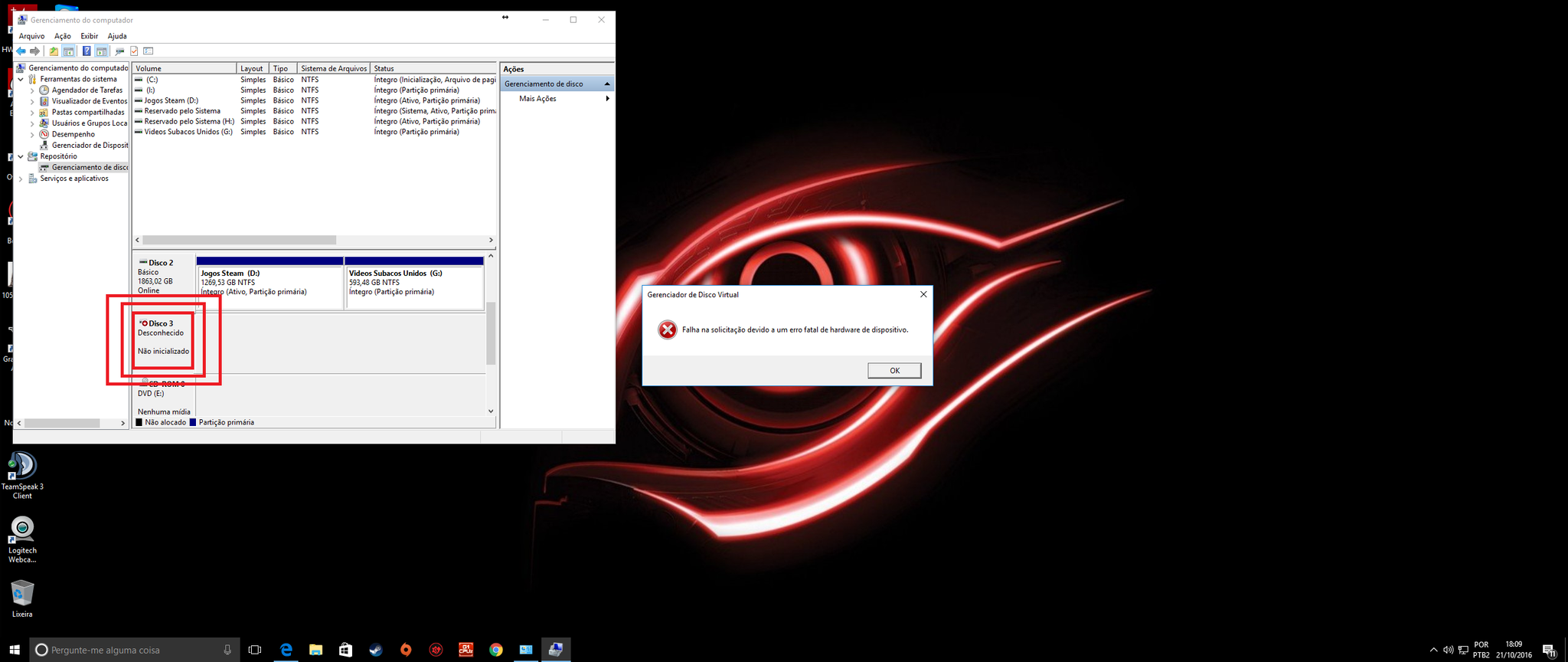Click the Volume column header
Screen dimensions: 1568x662
(184, 68)
